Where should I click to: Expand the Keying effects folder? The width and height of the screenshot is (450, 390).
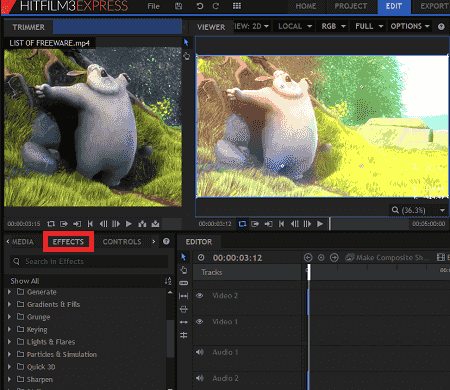click(9, 329)
